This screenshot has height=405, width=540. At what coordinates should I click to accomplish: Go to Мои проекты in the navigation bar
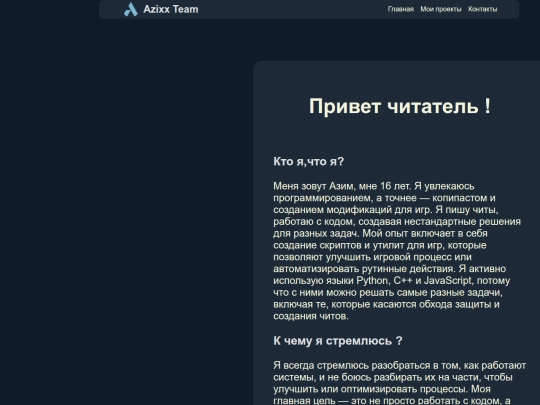pos(441,9)
